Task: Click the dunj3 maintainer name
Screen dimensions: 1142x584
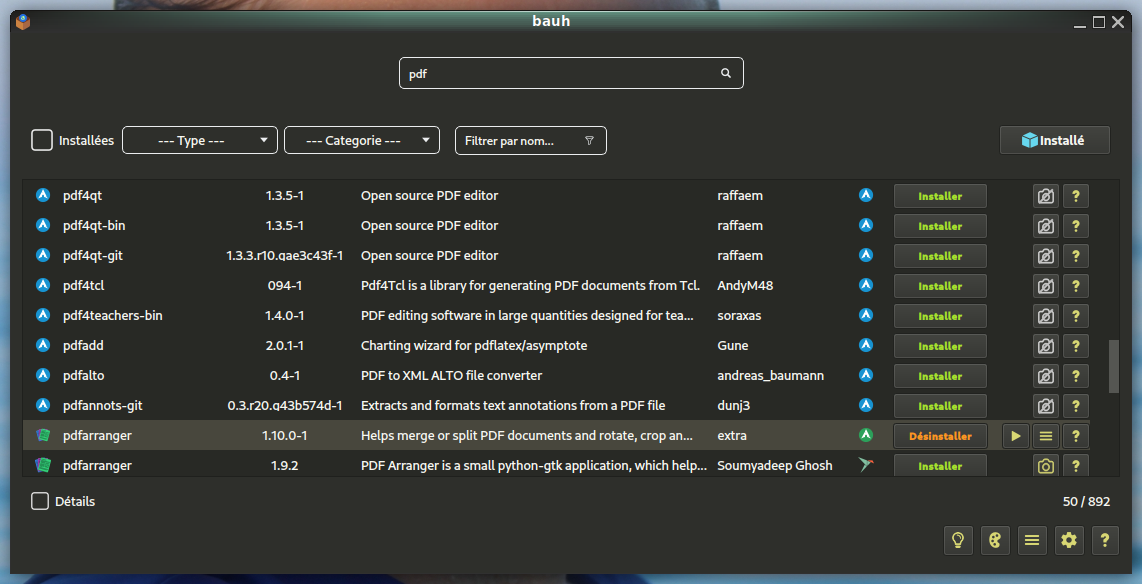Action: 733,405
